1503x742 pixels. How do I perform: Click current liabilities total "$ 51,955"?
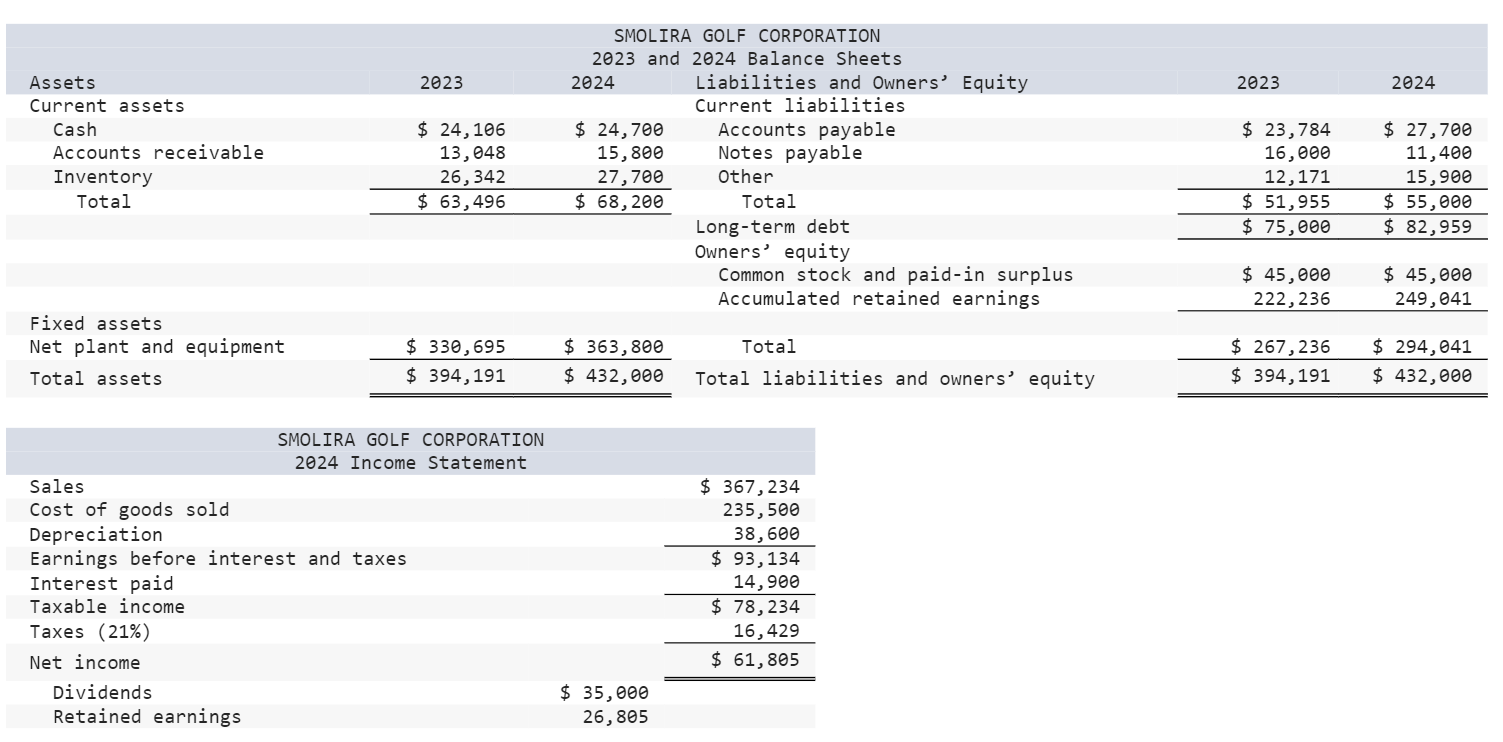[x=1286, y=201]
